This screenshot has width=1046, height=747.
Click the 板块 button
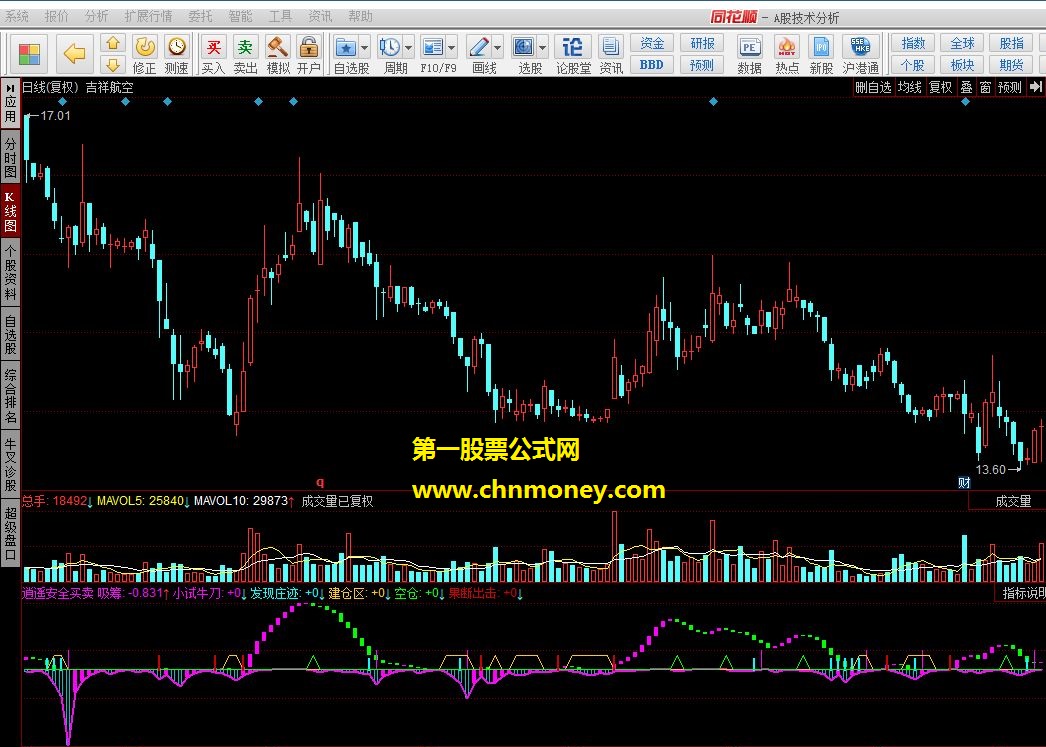point(962,65)
